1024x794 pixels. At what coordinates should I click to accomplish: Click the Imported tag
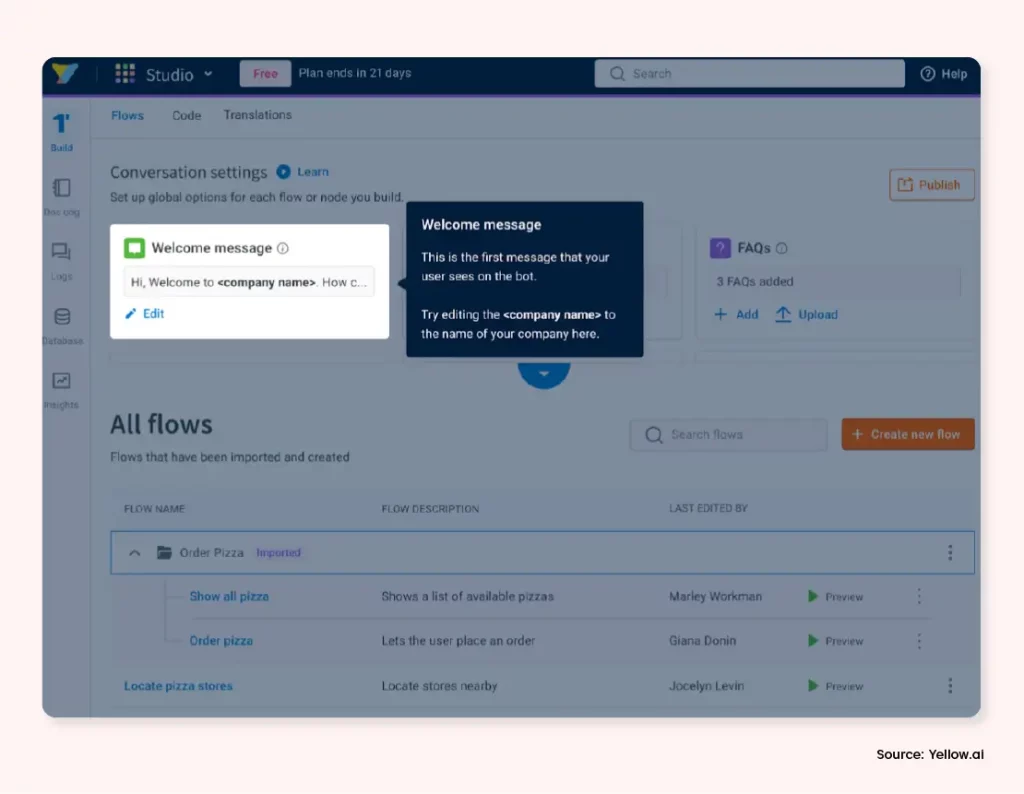(x=278, y=552)
